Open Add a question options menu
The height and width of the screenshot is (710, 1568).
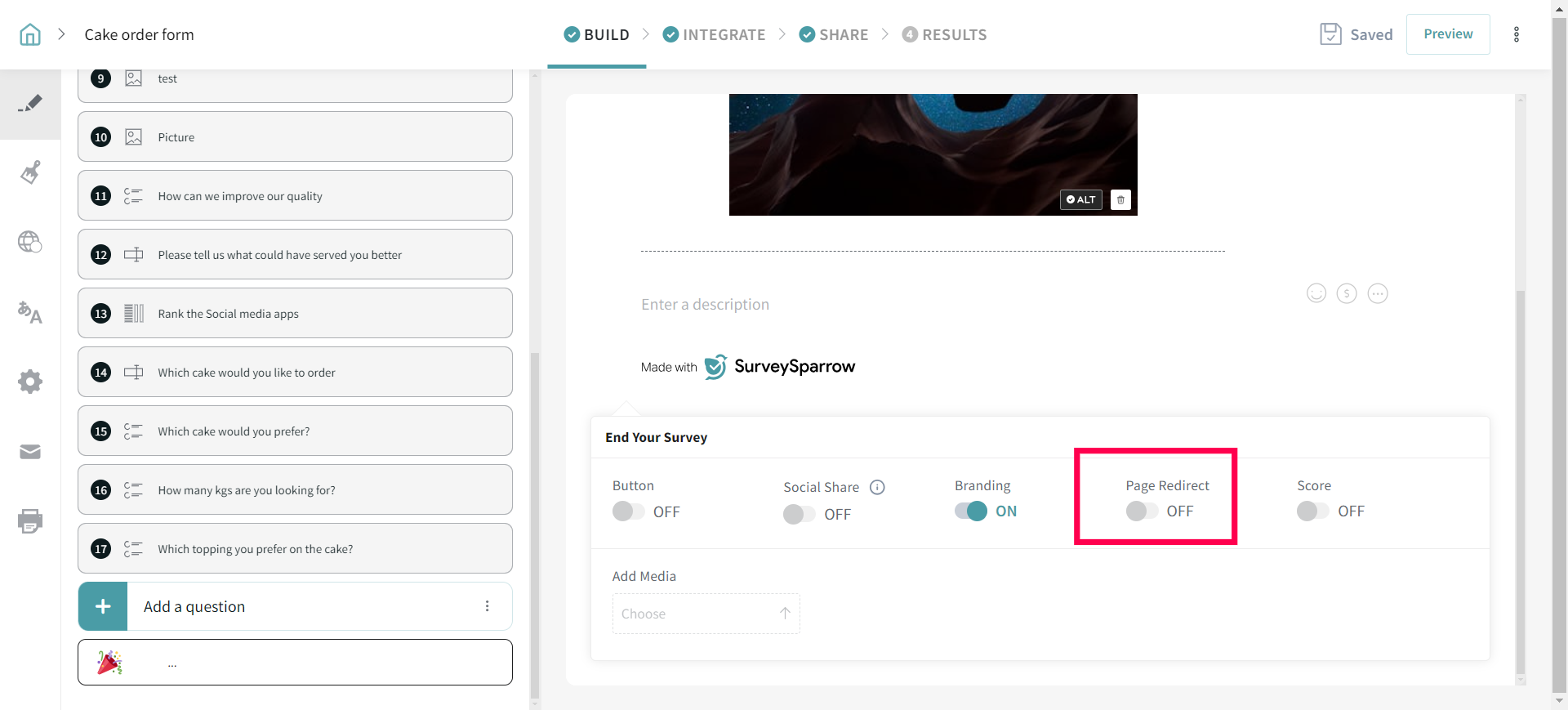[x=487, y=606]
